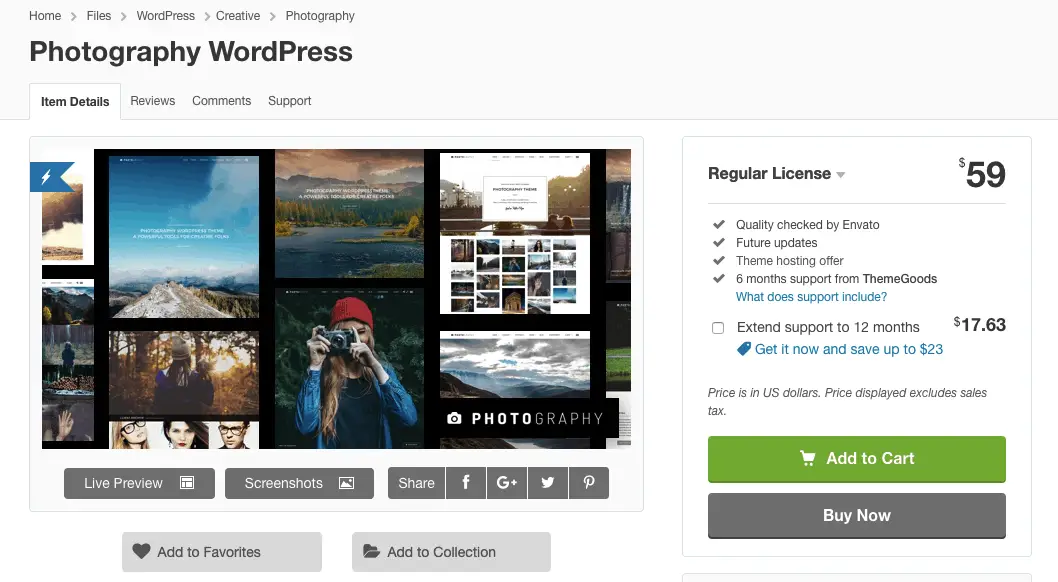The height and width of the screenshot is (582, 1058).
Task: Click Get it now and save link
Action: (849, 349)
